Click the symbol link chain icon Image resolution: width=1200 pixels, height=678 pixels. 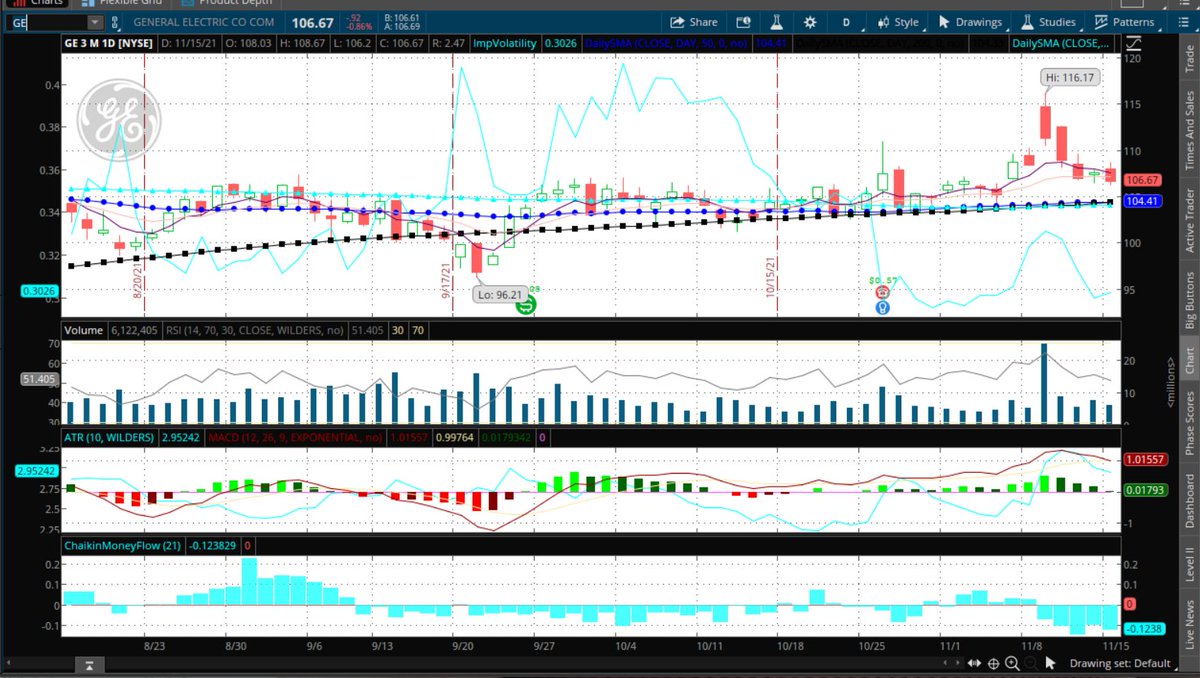point(117,22)
